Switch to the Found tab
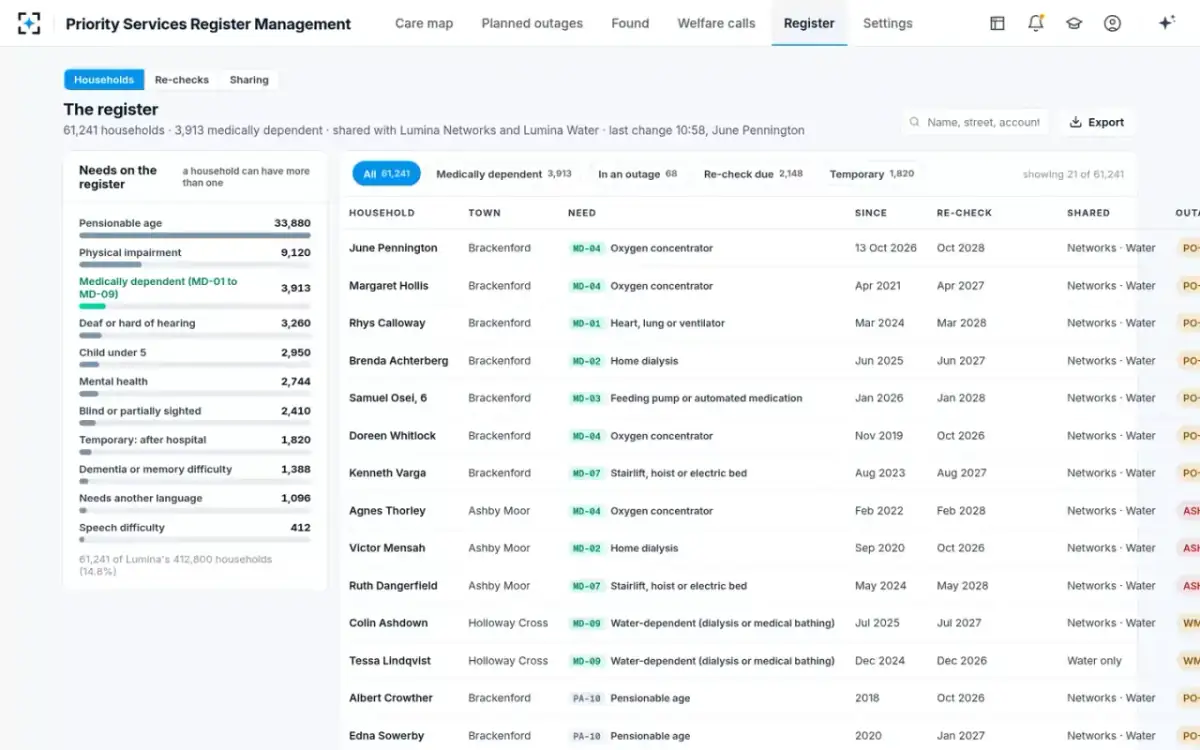Screen dimensions: 1200x750 [630, 23]
